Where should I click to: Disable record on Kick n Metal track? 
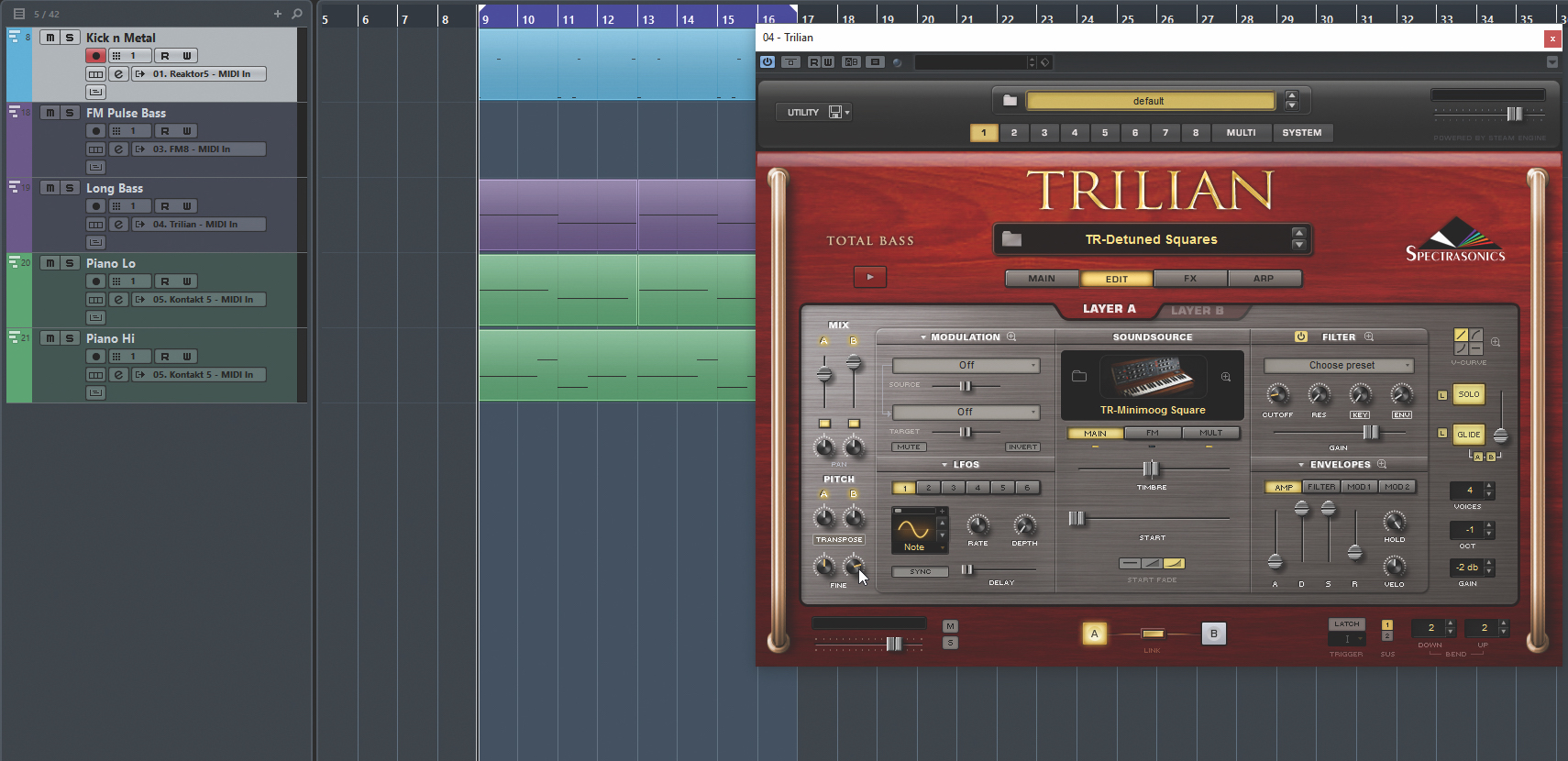click(x=95, y=56)
